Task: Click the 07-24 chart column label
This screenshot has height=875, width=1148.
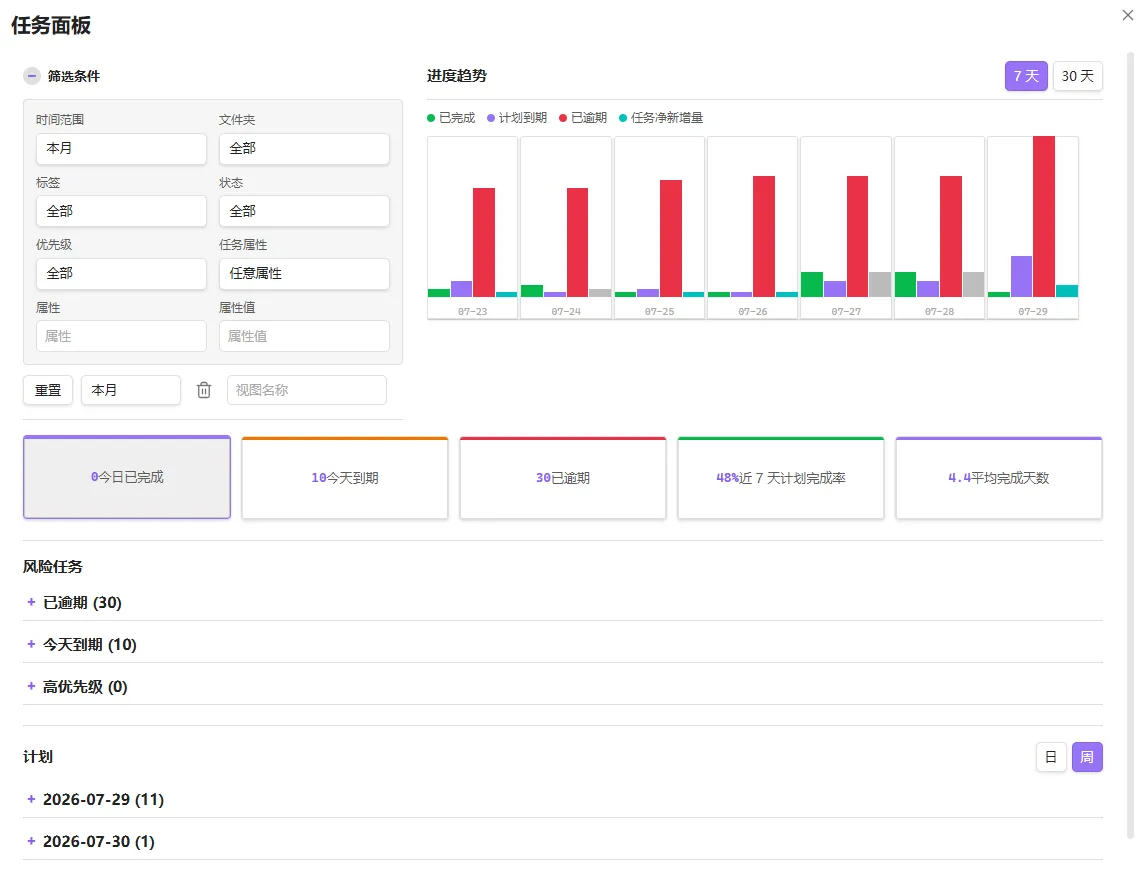Action: 566,312
